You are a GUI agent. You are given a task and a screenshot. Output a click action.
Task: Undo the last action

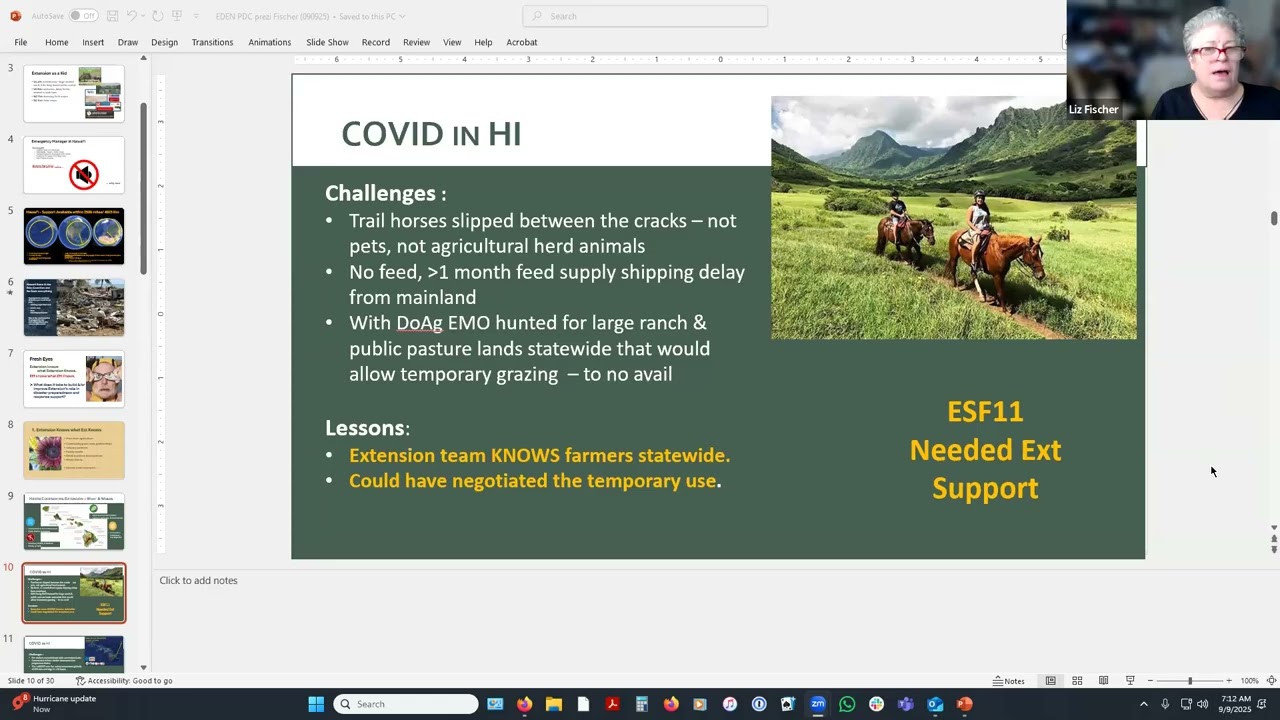pos(130,16)
